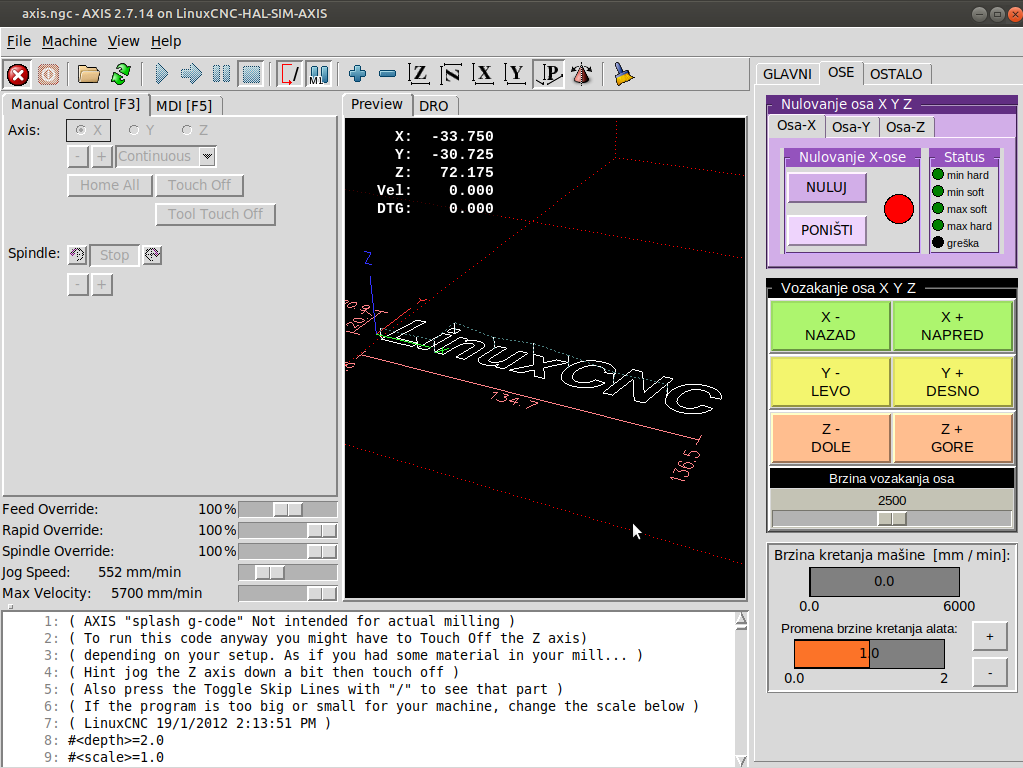Click spindle clockwise icon right of Stop

point(152,254)
